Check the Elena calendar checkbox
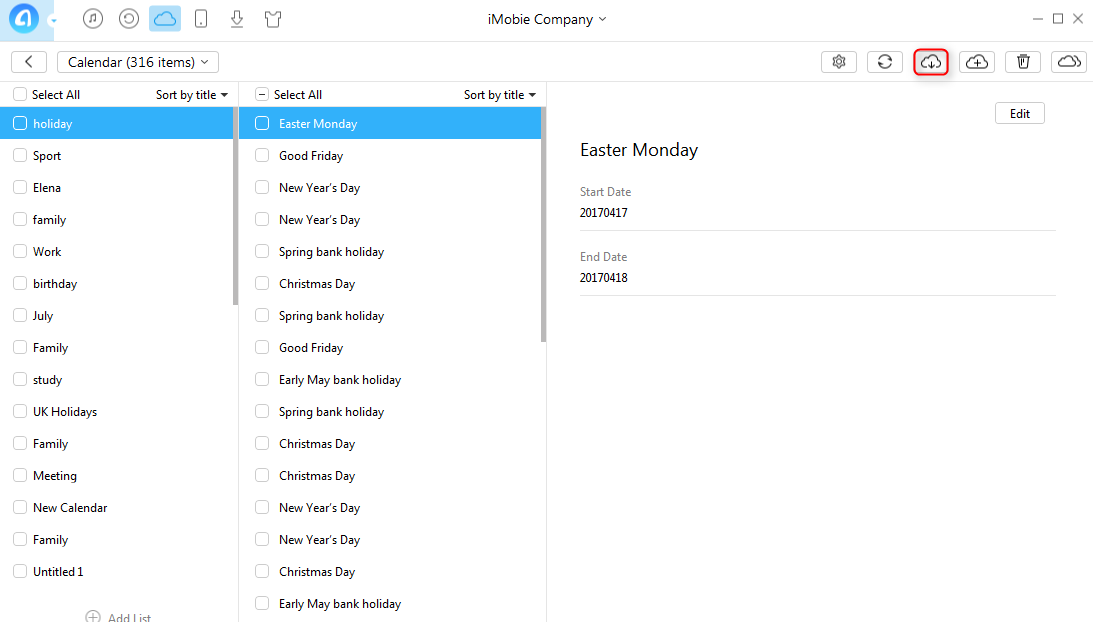1093x622 pixels. coord(20,187)
